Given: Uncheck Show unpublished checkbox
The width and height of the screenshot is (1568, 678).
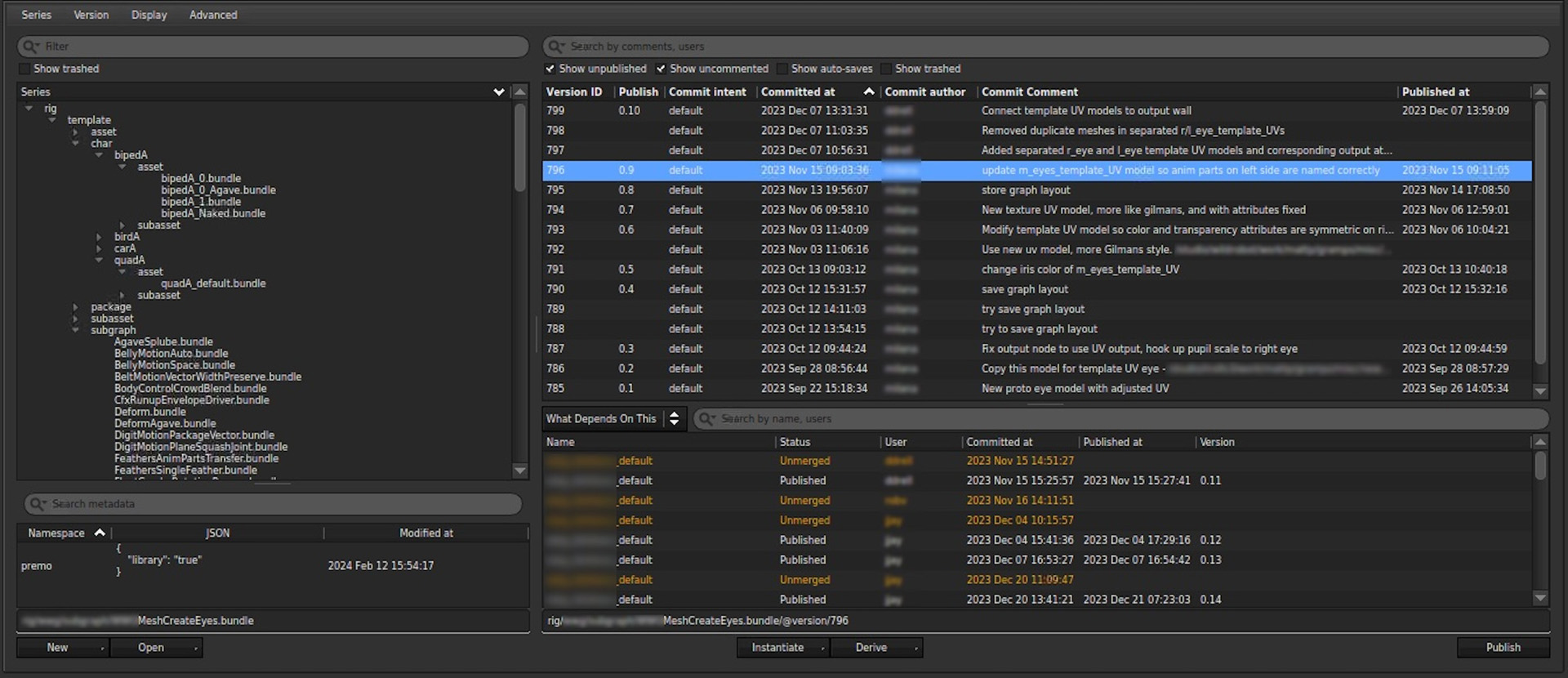Looking at the screenshot, I should coord(550,69).
